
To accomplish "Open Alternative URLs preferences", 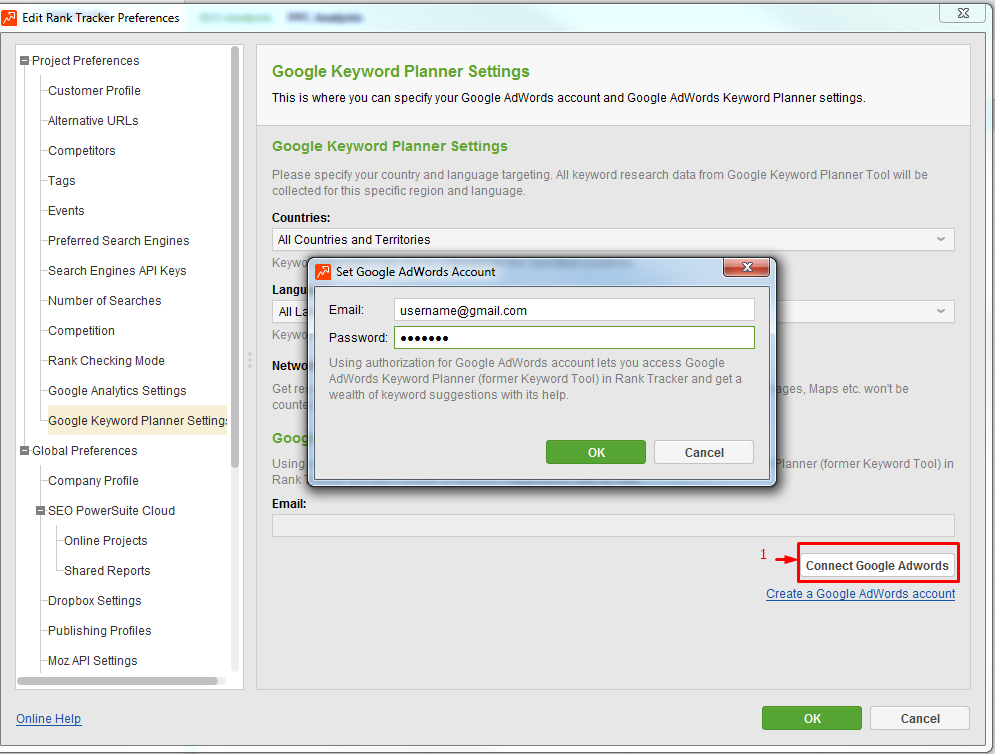I will (x=93, y=121).
